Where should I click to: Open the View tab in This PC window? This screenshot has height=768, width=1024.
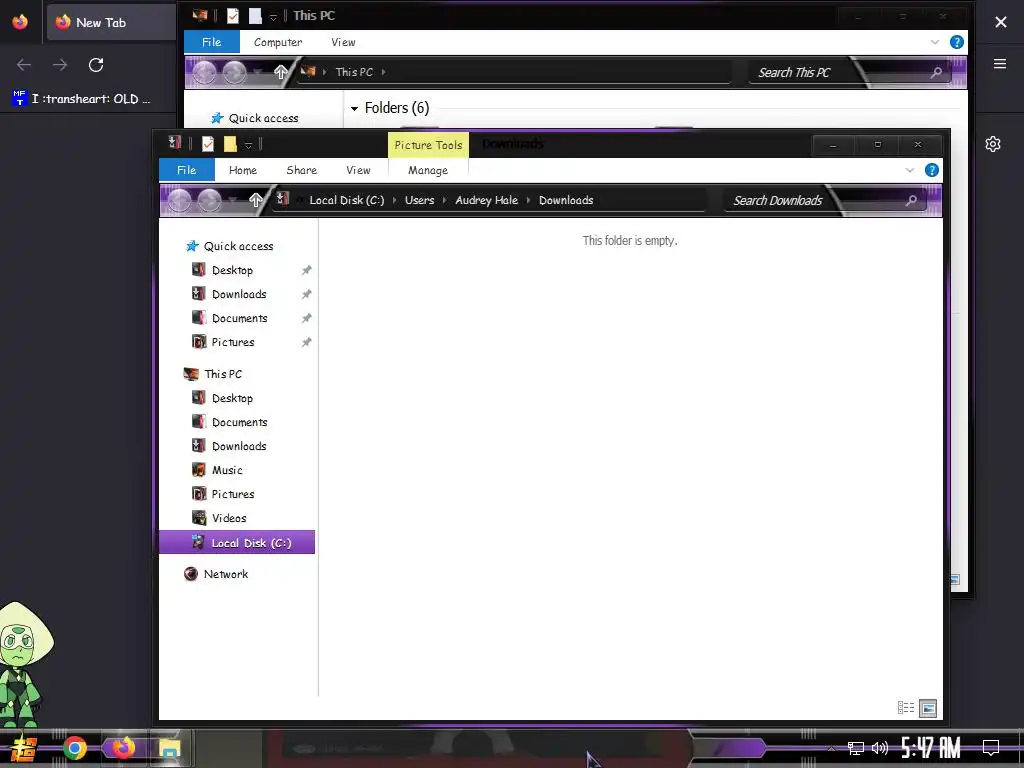point(344,42)
